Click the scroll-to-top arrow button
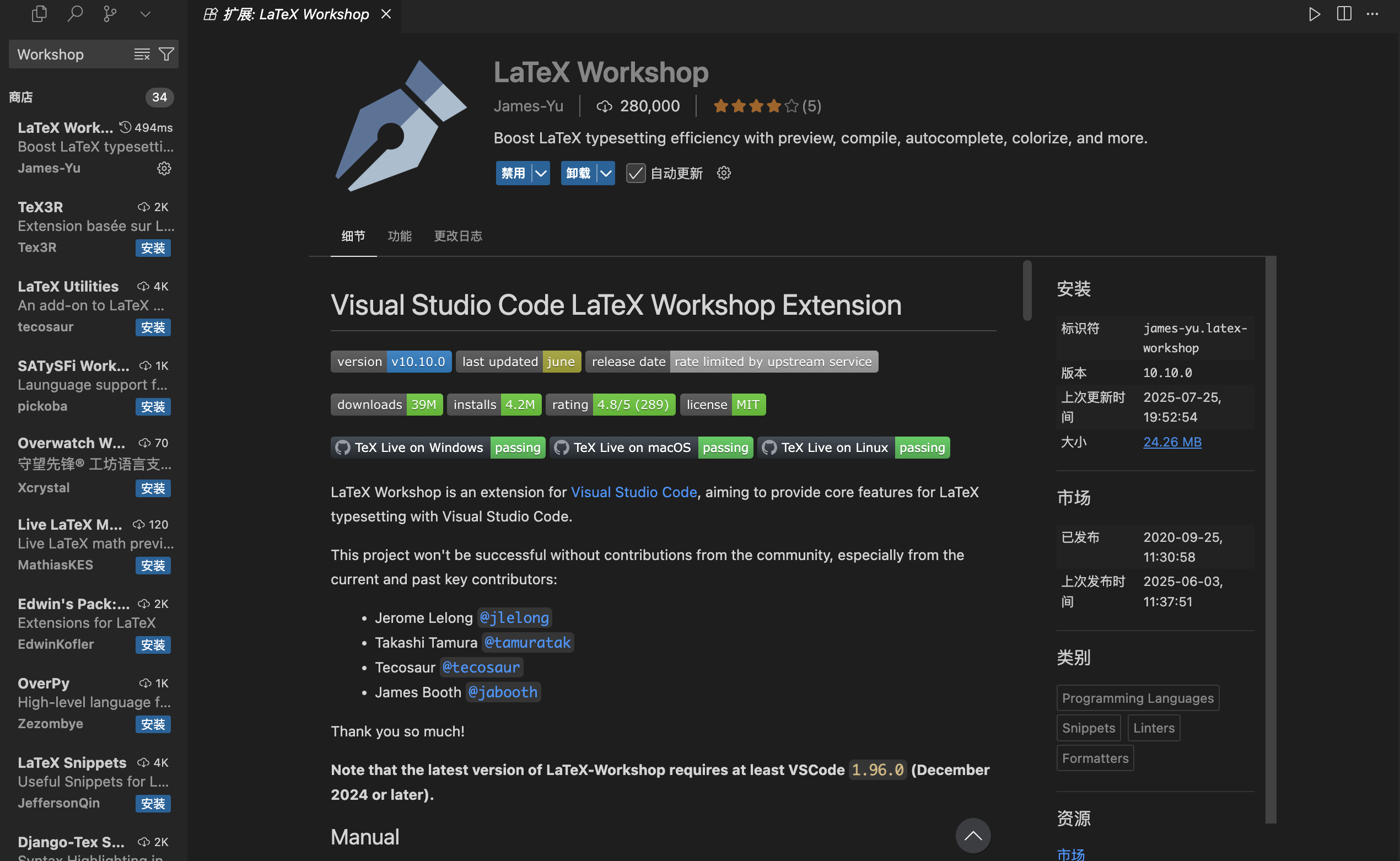 pos(973,836)
